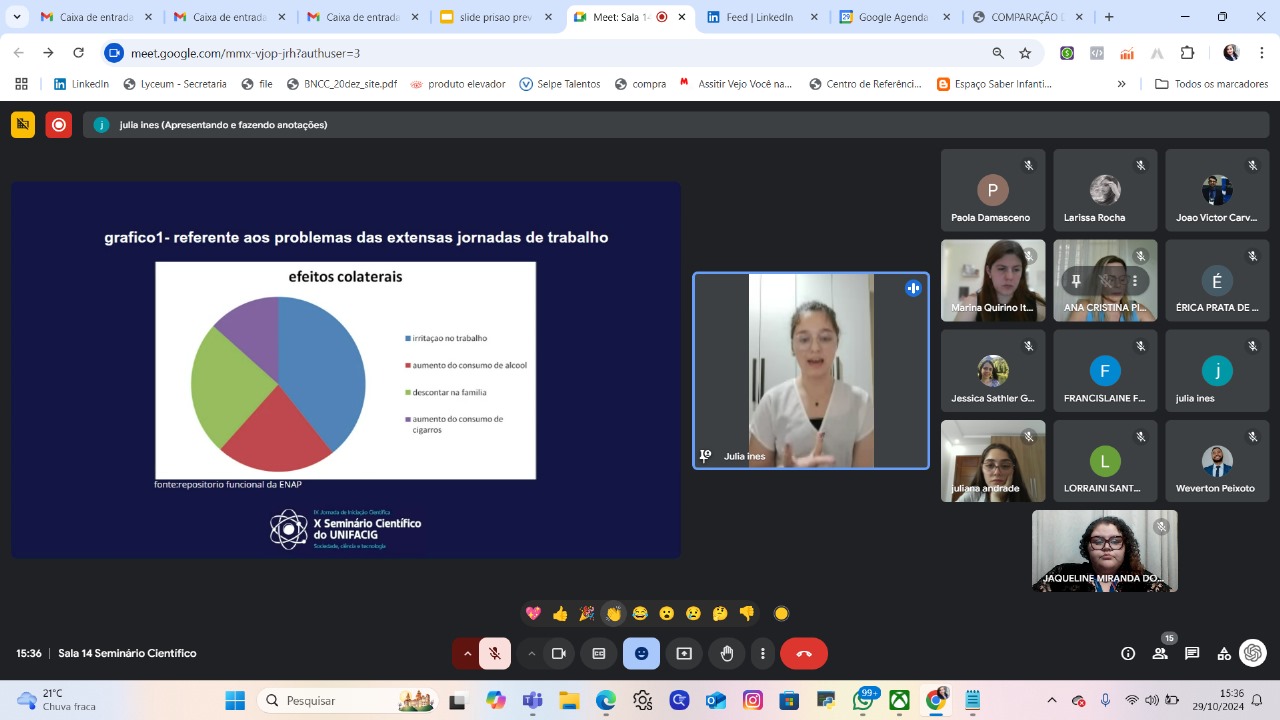Click Jaqueline Miranda's video tile
This screenshot has height=720, width=1280.
1104,550
